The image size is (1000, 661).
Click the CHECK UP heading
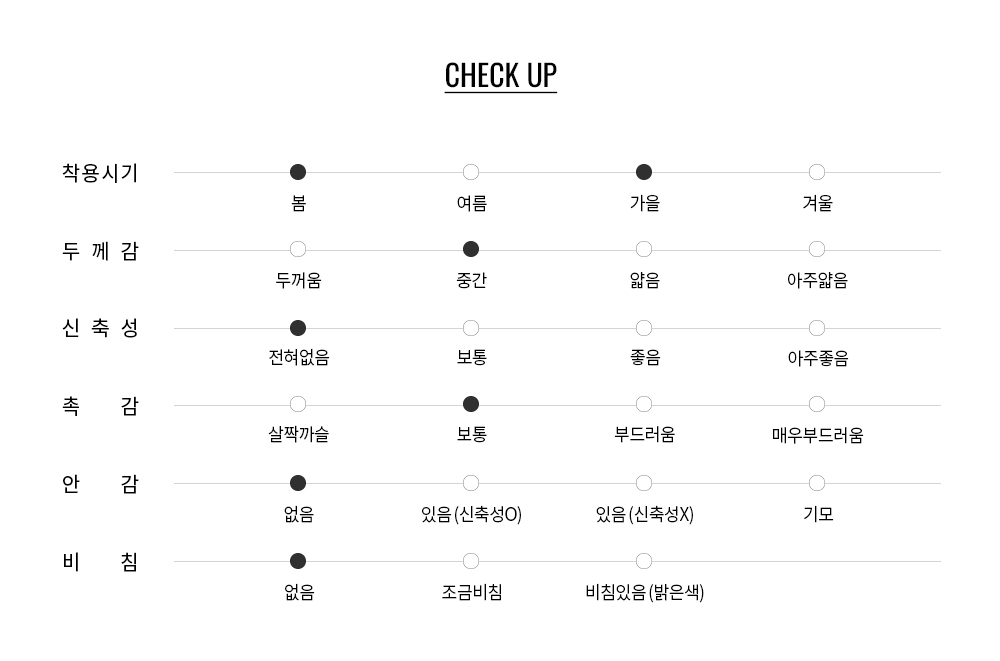pos(500,76)
